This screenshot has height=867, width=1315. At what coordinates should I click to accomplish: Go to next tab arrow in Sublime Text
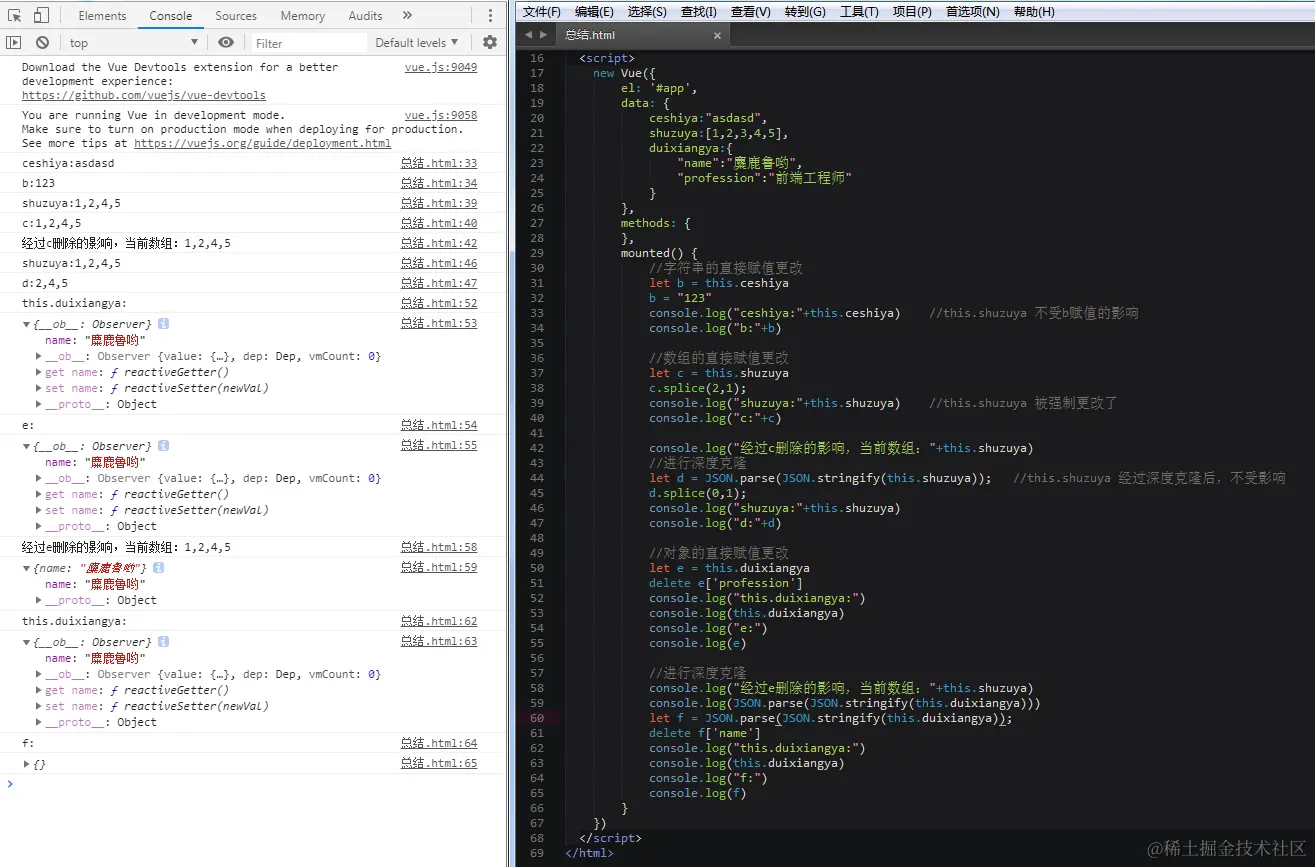(543, 34)
